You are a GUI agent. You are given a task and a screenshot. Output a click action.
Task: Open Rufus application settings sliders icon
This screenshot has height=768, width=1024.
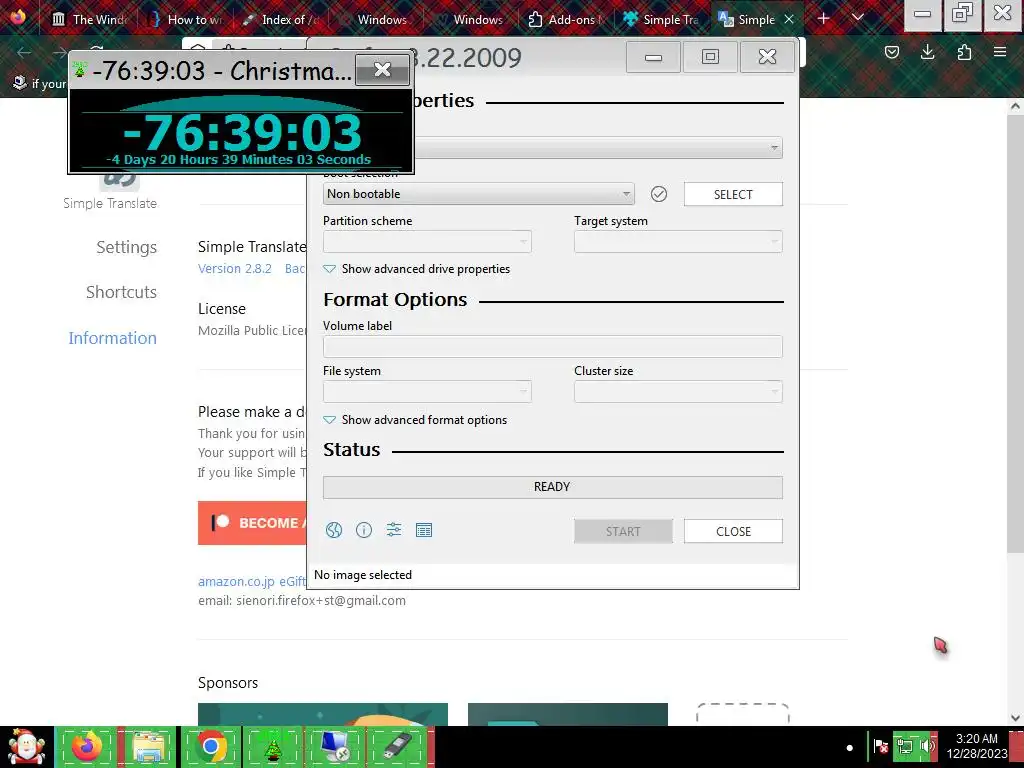394,530
